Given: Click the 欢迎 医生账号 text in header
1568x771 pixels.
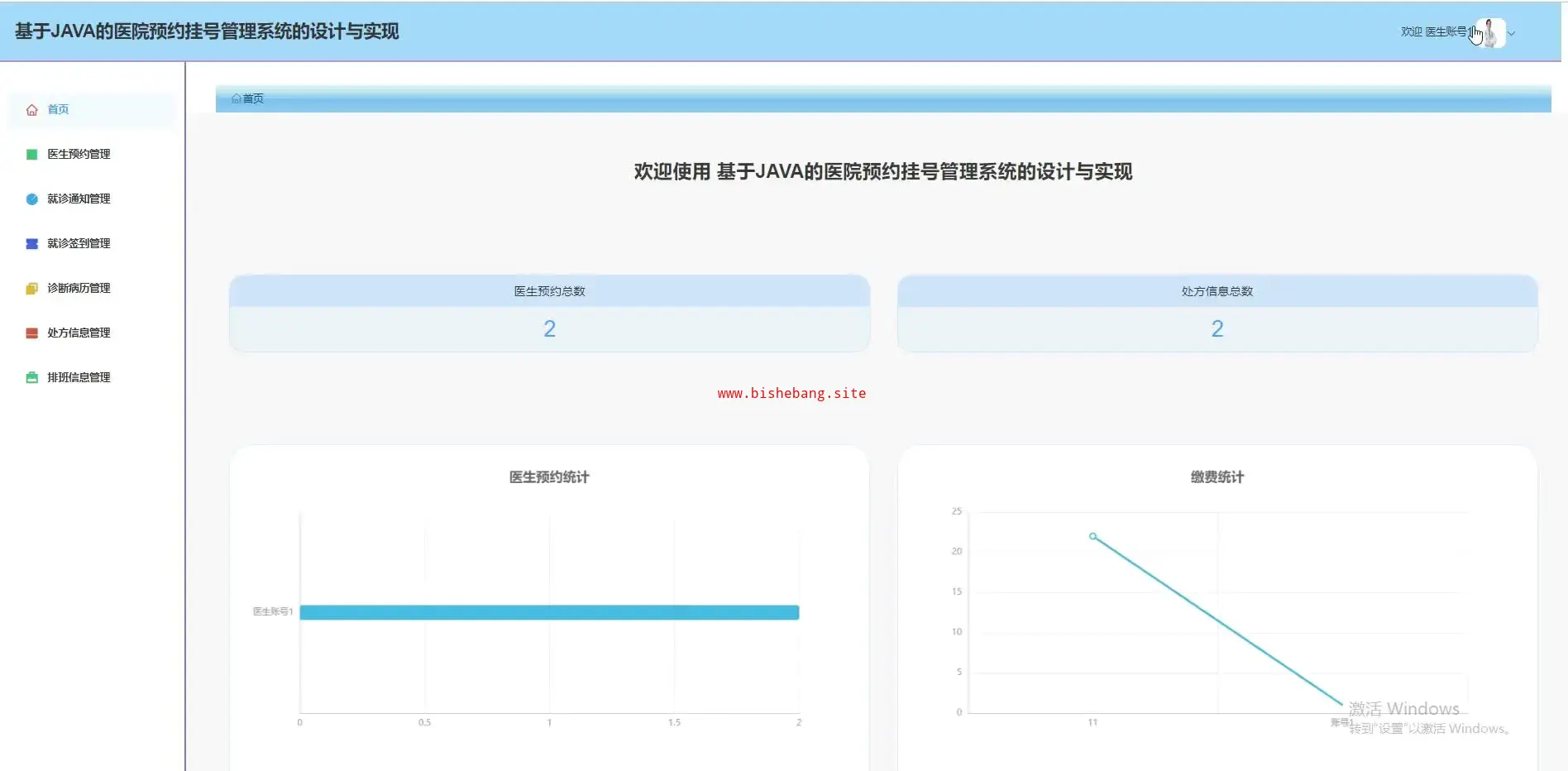Looking at the screenshot, I should [1433, 32].
